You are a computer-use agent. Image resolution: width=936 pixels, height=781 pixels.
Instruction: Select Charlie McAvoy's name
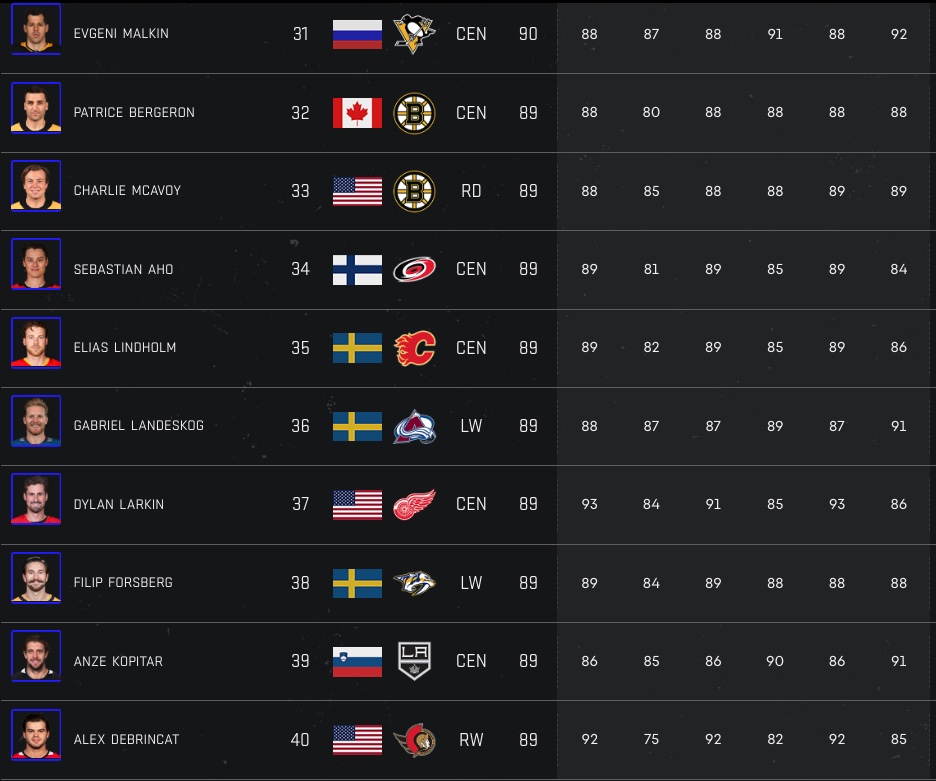(x=127, y=191)
